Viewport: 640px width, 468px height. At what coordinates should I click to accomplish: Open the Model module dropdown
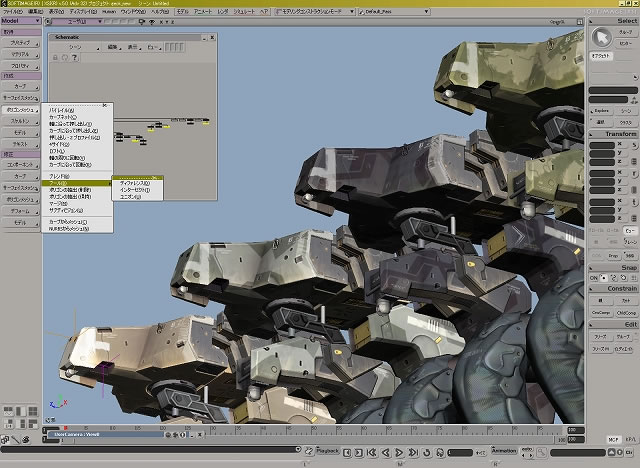click(x=20, y=20)
